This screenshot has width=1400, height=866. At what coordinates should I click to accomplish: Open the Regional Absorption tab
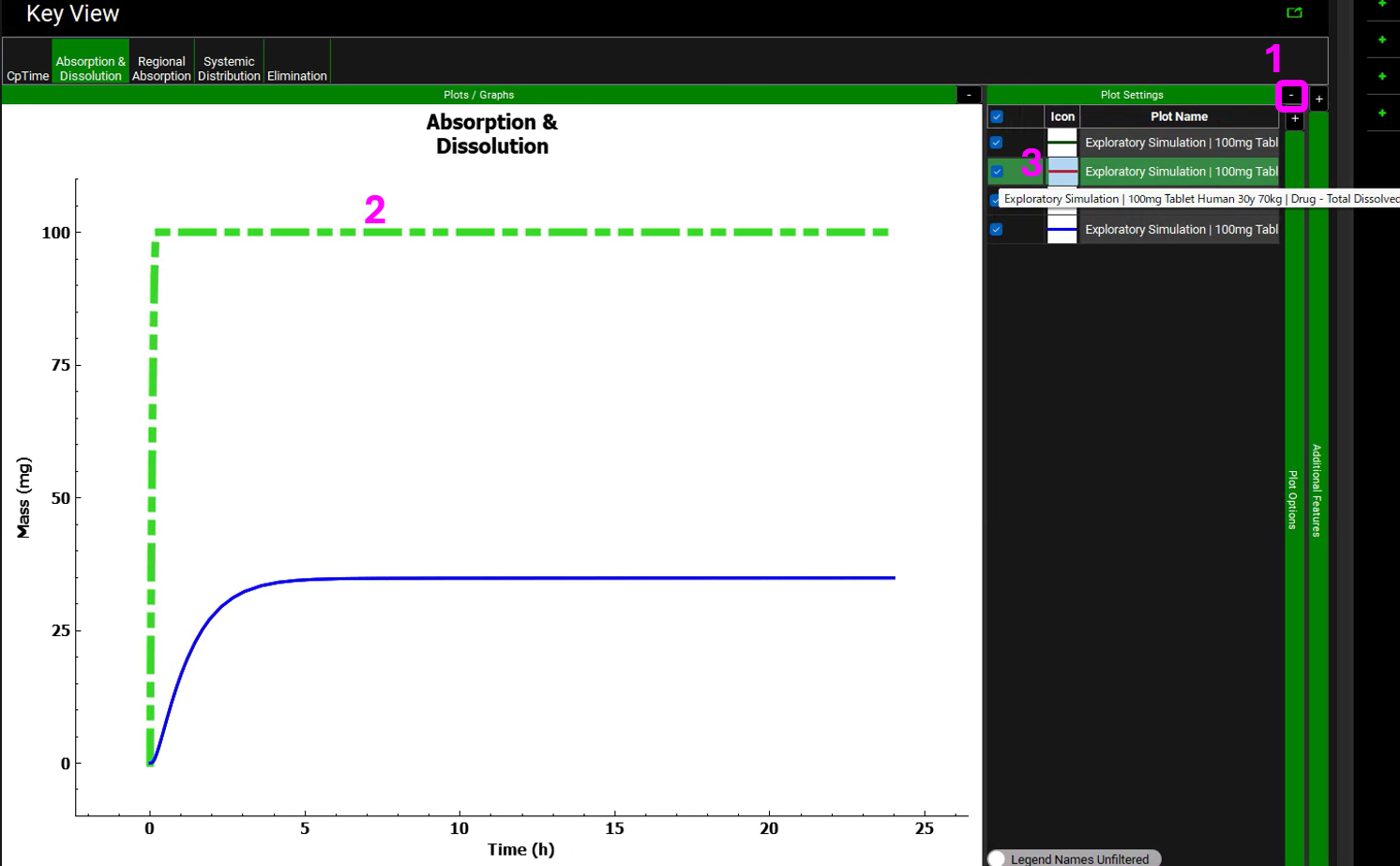[161, 68]
